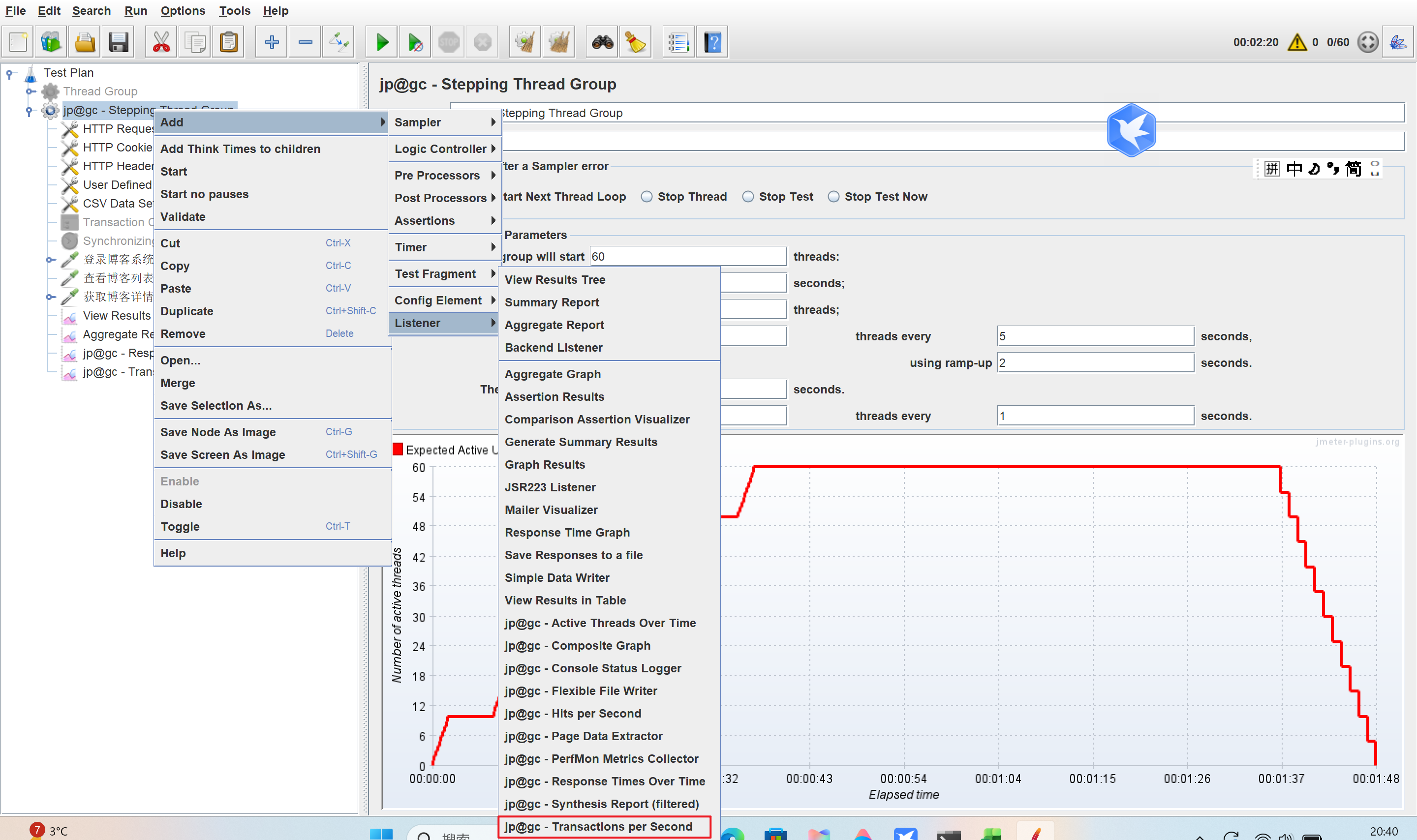Select the Stop Test radio button

point(748,196)
